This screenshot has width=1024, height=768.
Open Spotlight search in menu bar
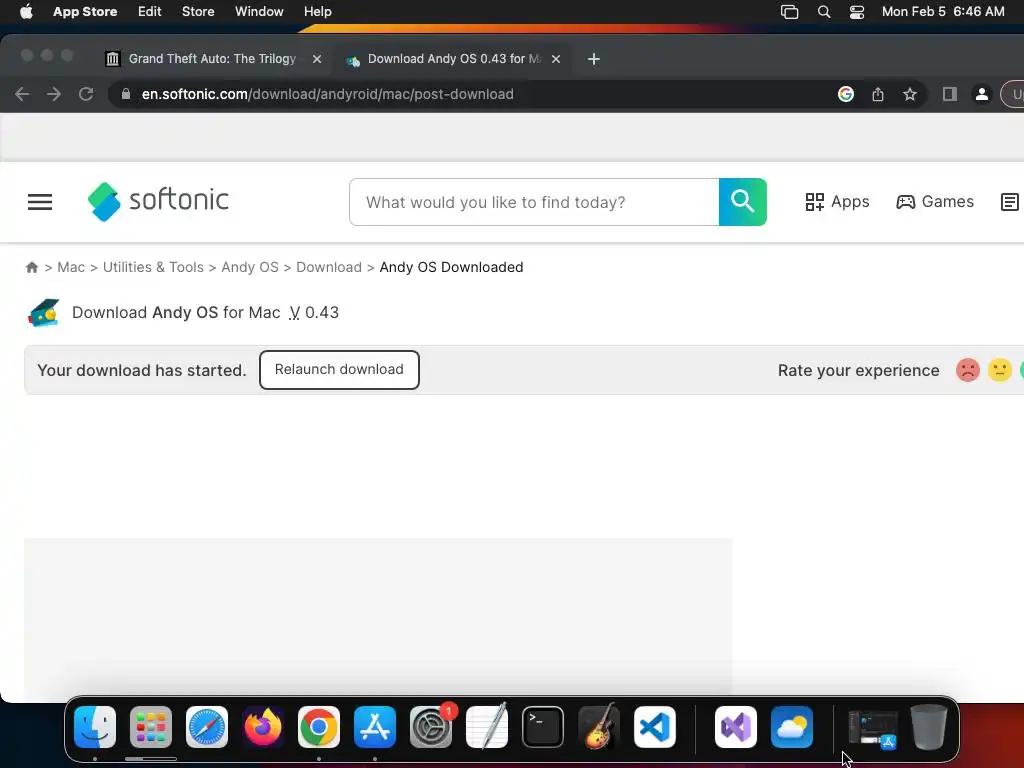click(824, 12)
